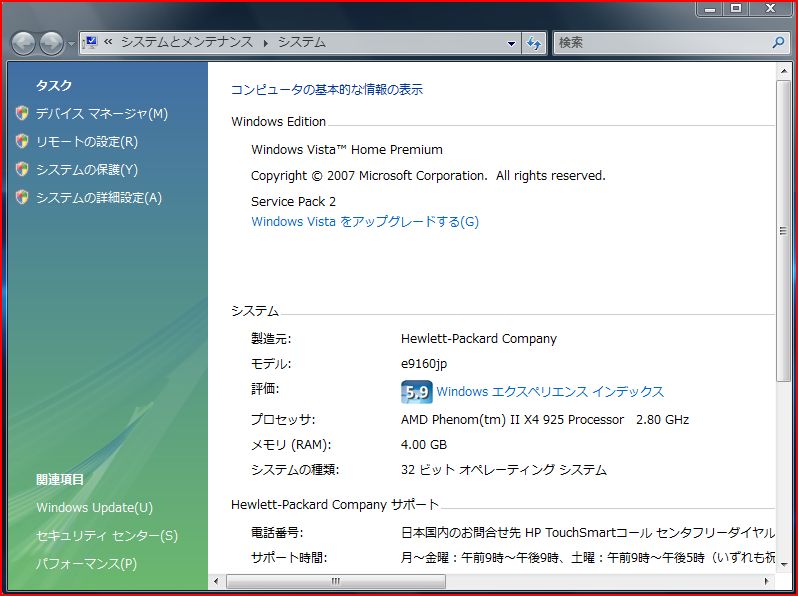798x596 pixels.
Task: Click the 4.00 GB memory value
Action: point(423,445)
